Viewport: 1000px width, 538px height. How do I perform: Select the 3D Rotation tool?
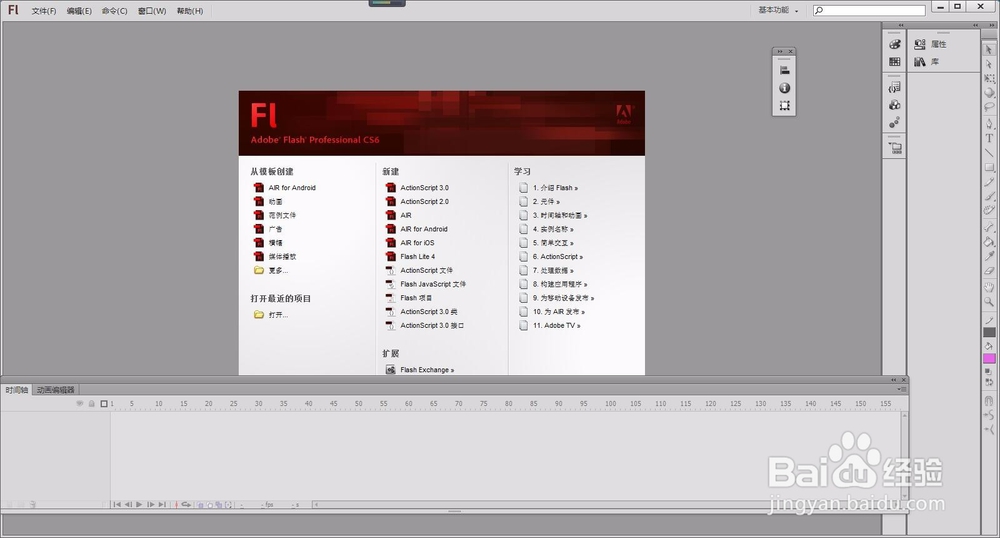click(x=989, y=93)
